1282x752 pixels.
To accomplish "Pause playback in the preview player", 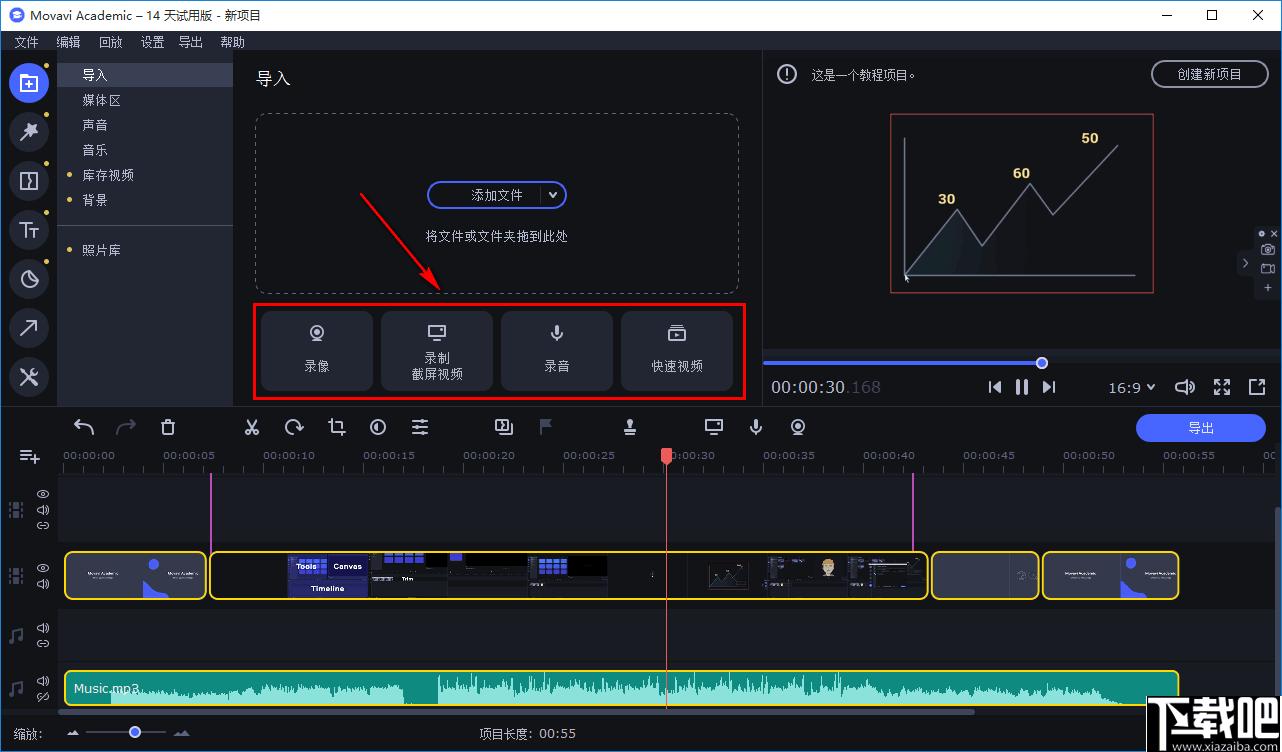I will click(1021, 387).
